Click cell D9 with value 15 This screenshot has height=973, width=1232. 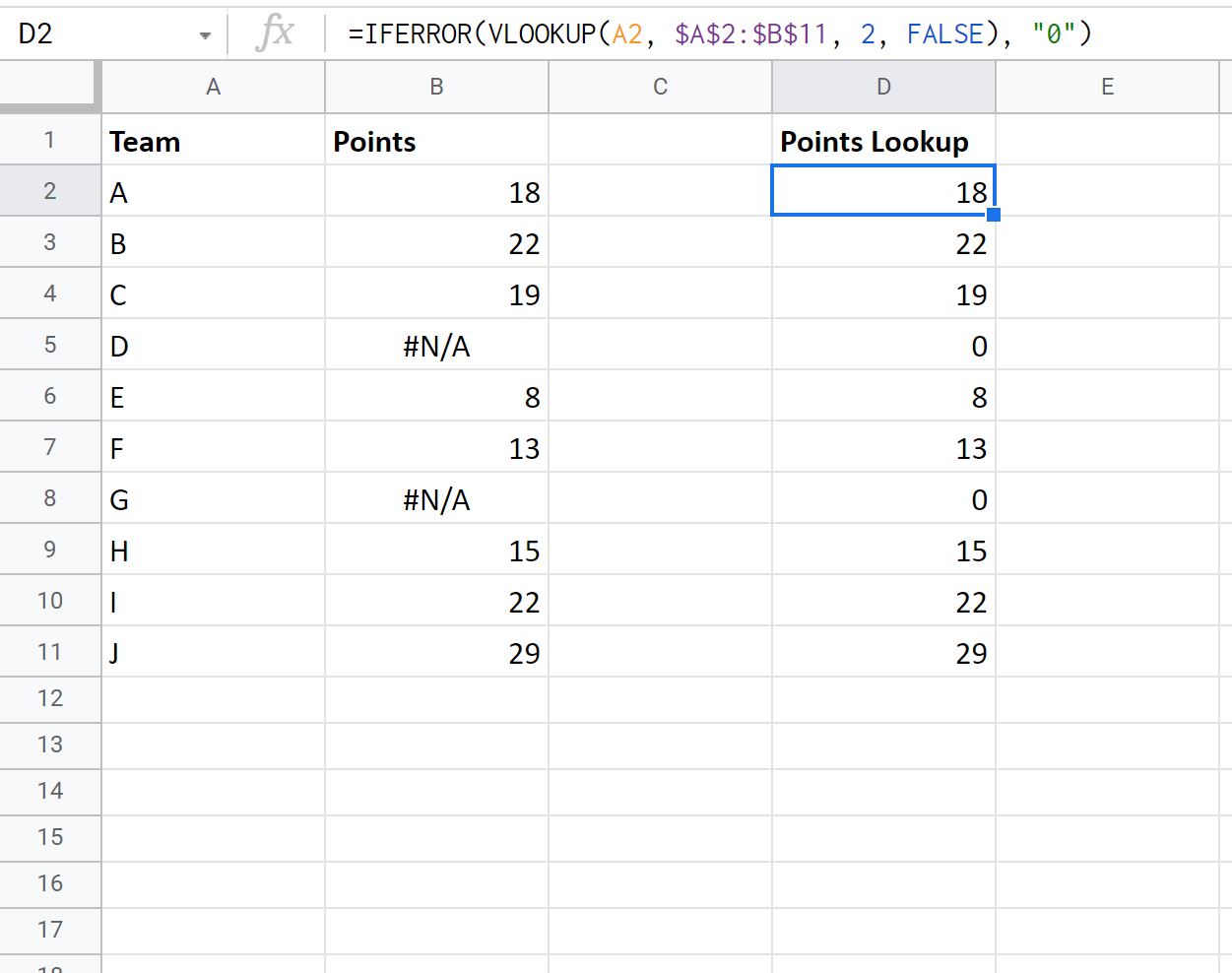(883, 550)
